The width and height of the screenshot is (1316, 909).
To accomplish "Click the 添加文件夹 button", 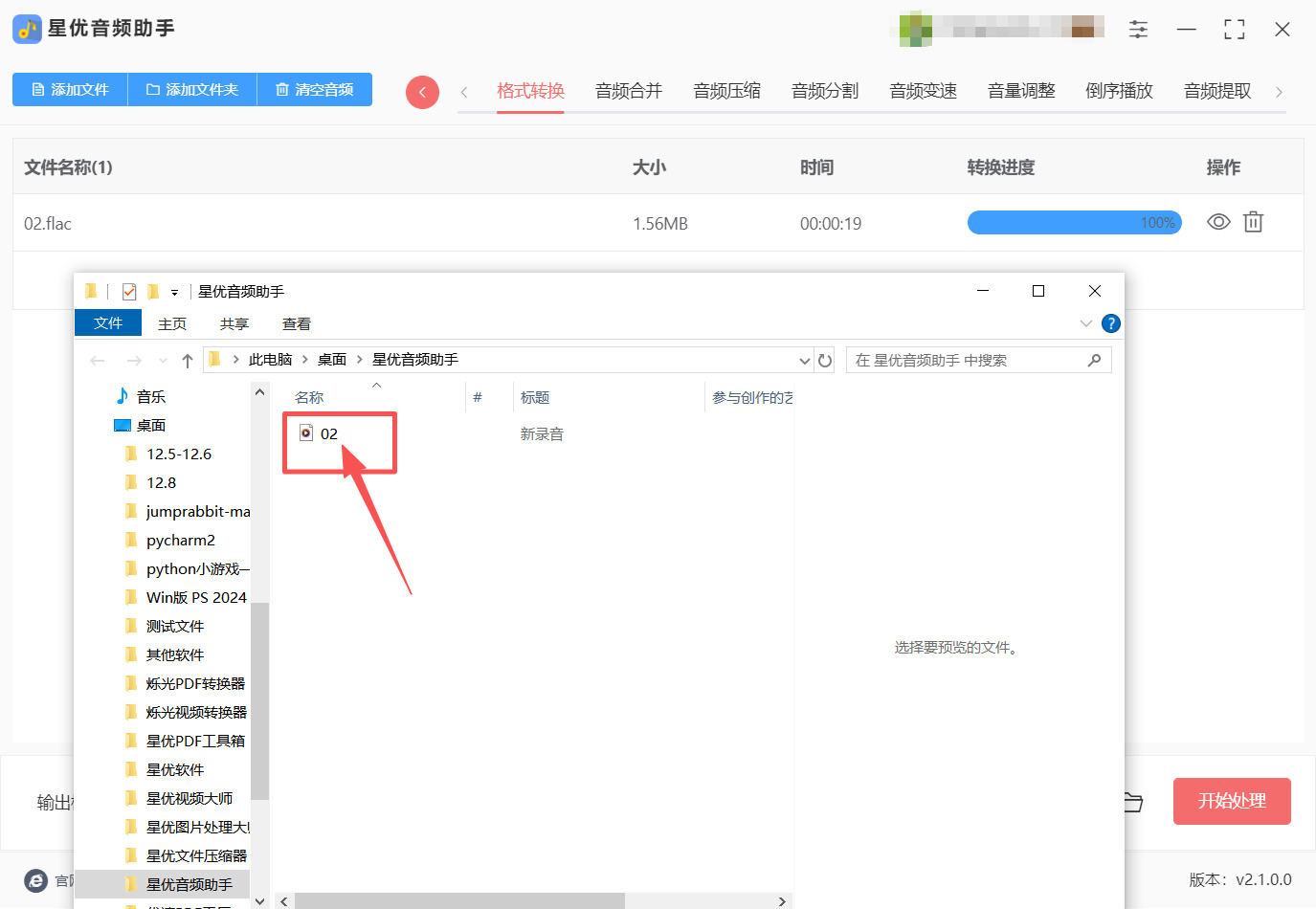I will coord(192,90).
